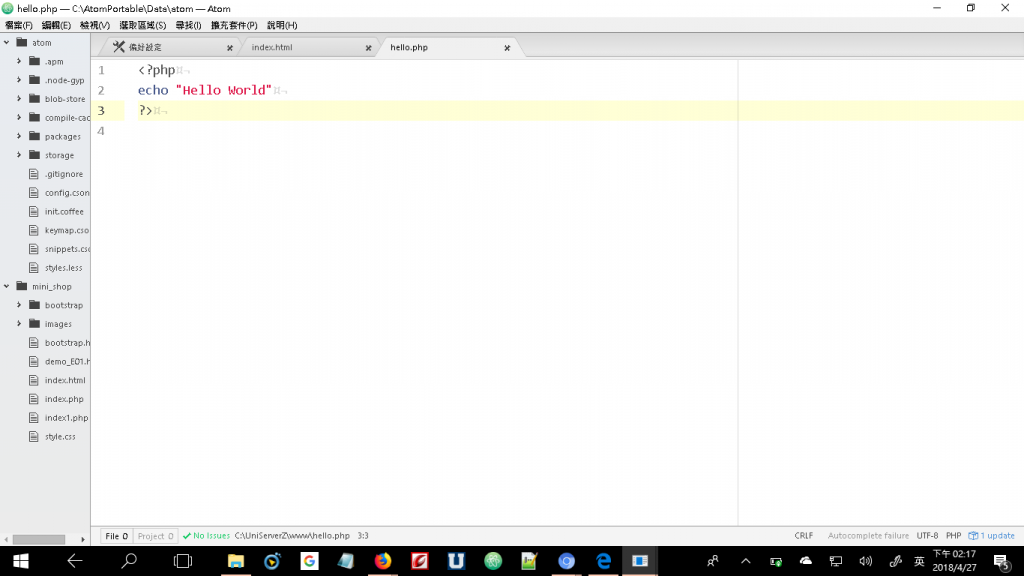Click line number 4 in gutter

tap(101, 131)
